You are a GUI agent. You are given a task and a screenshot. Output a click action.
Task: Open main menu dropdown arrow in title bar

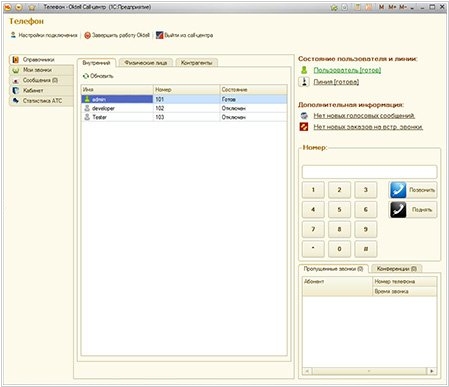point(19,7)
